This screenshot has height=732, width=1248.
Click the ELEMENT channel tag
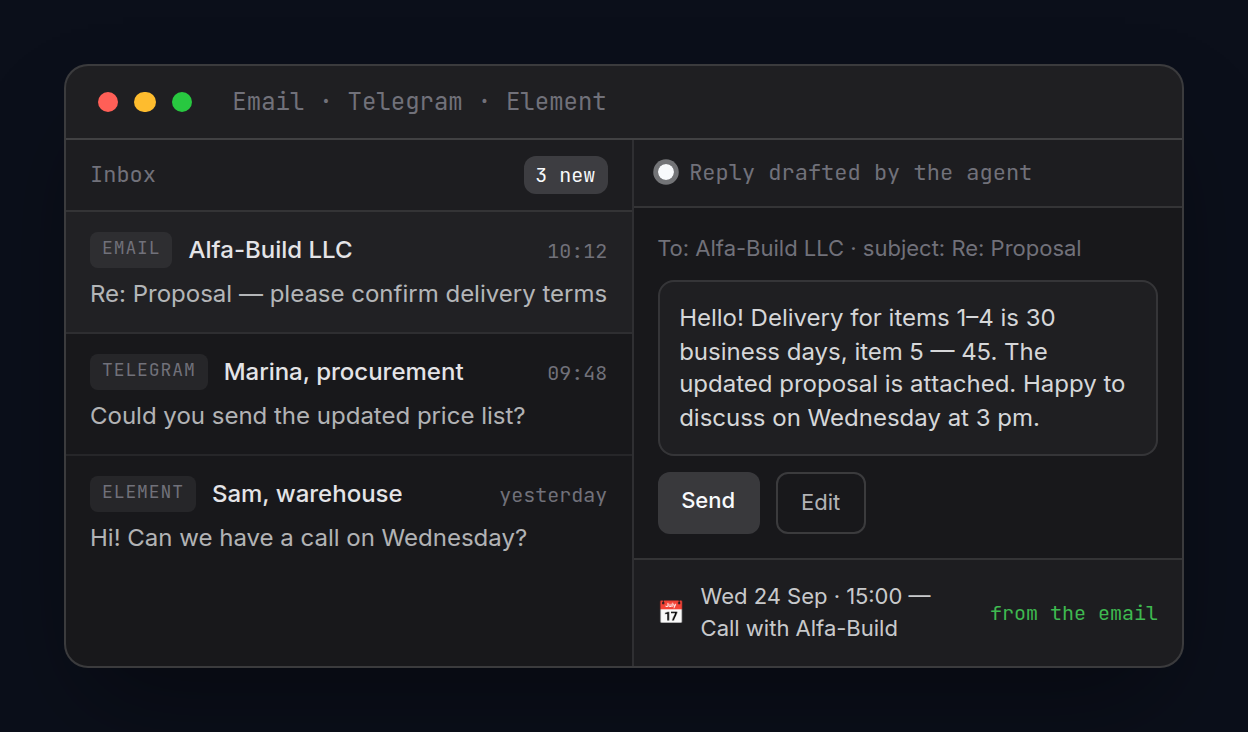click(143, 493)
